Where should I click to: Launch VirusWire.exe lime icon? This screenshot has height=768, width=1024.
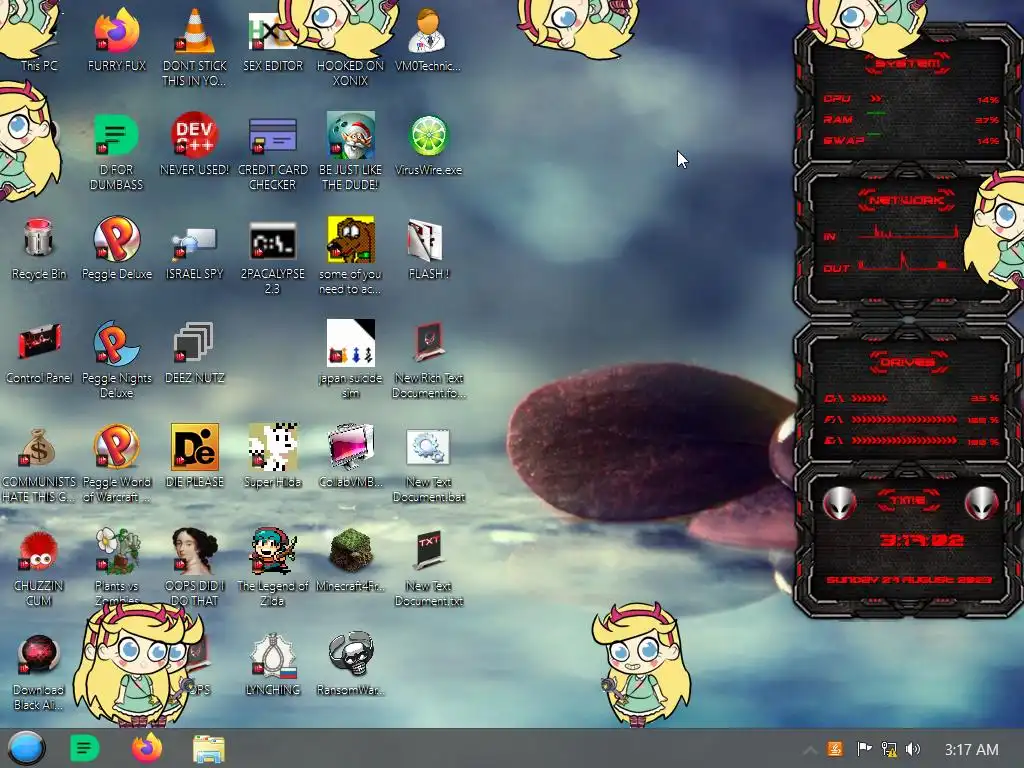(428, 136)
